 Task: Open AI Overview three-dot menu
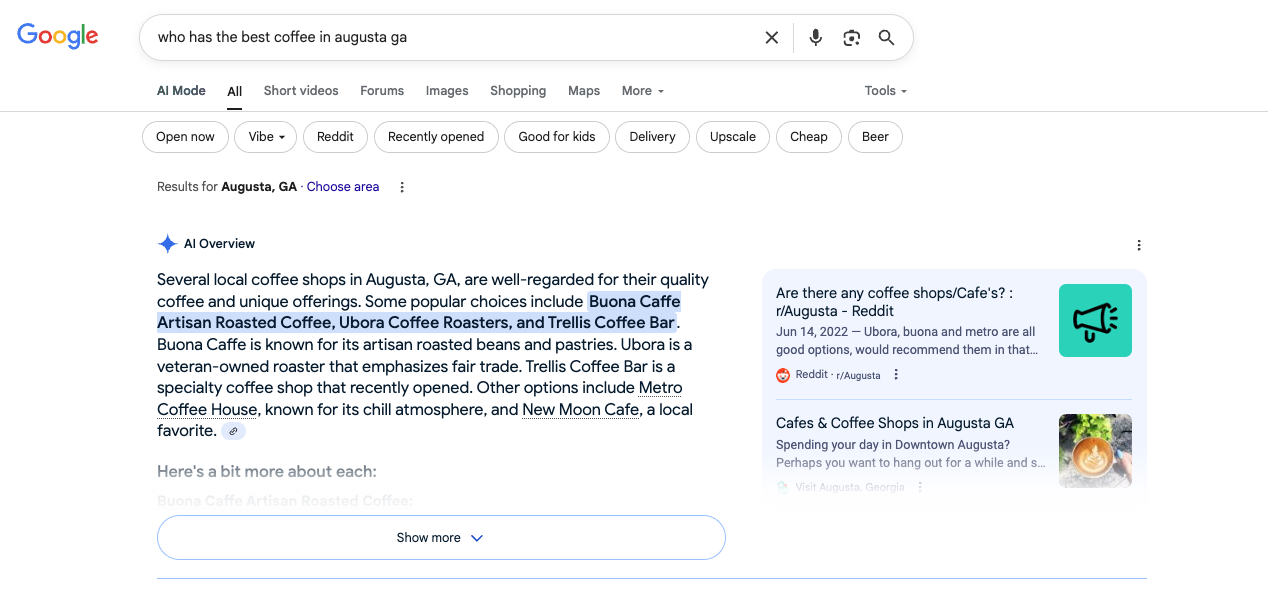point(1139,245)
